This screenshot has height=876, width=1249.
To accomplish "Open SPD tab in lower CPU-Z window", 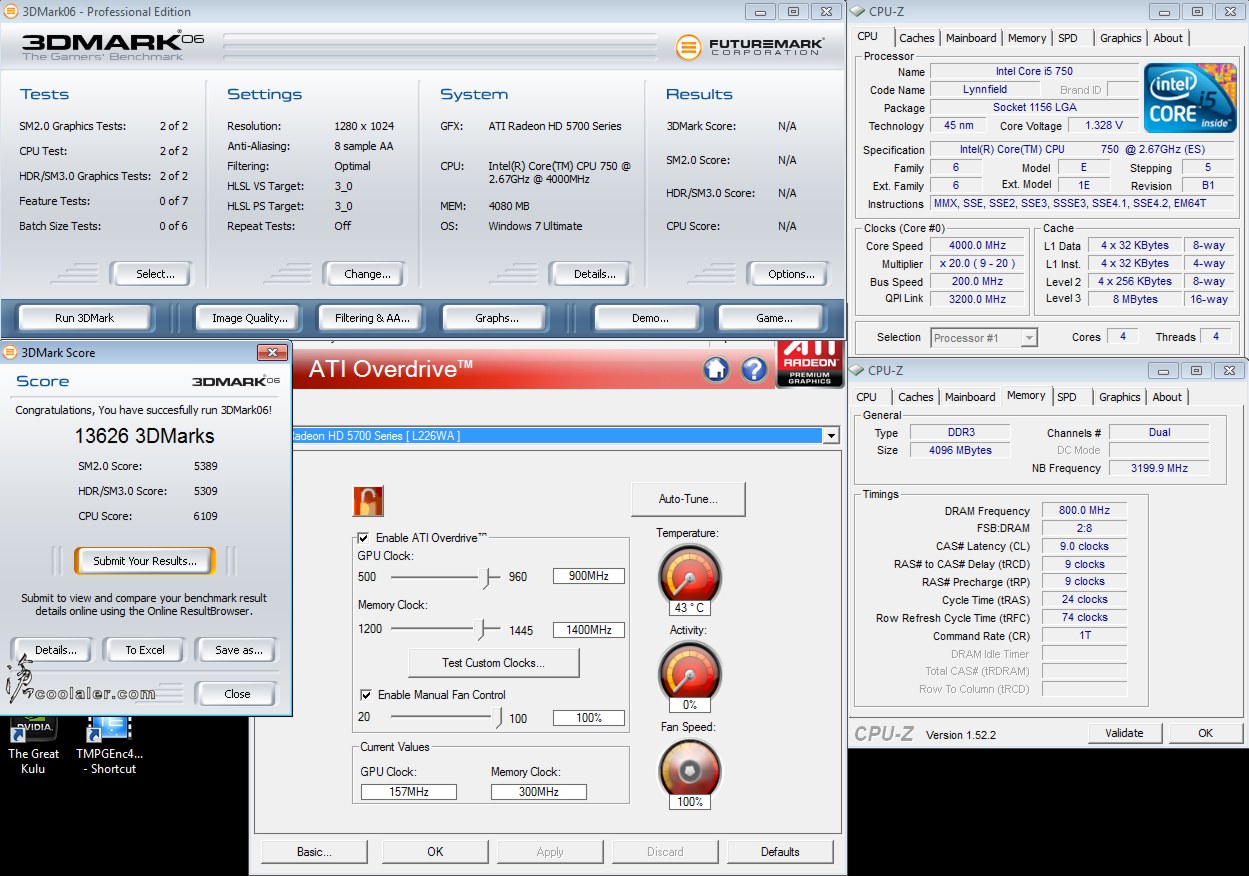I will 1067,397.
